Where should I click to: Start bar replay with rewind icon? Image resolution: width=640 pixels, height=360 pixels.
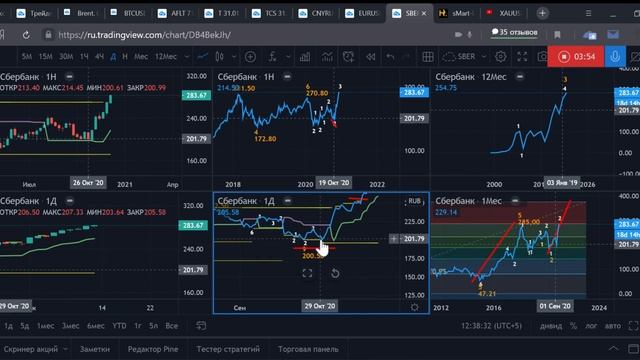tap(371, 57)
